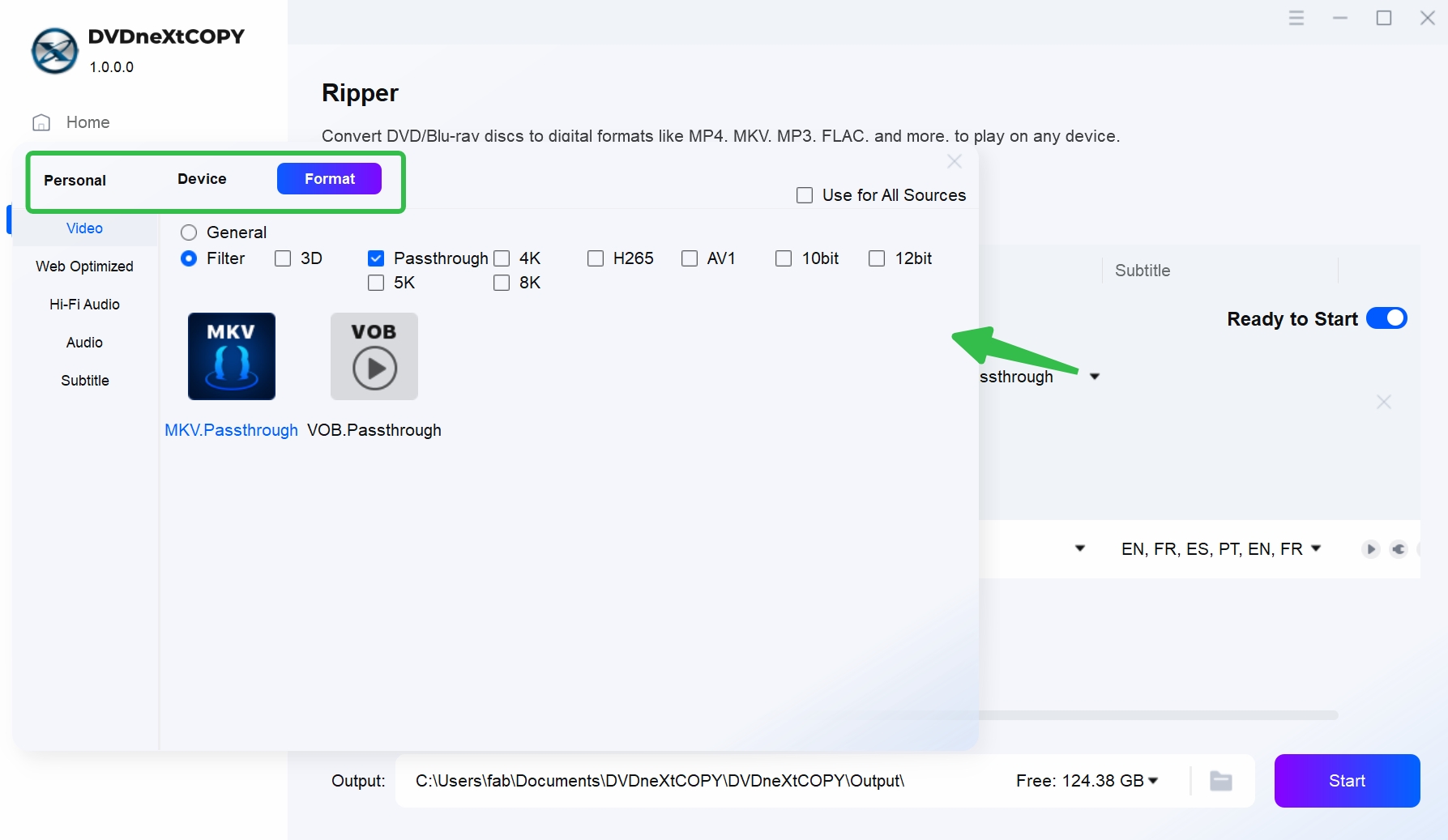Screen dimensions: 1448x840
Task: Tick the 5K filter checkbox
Action: [x=376, y=283]
